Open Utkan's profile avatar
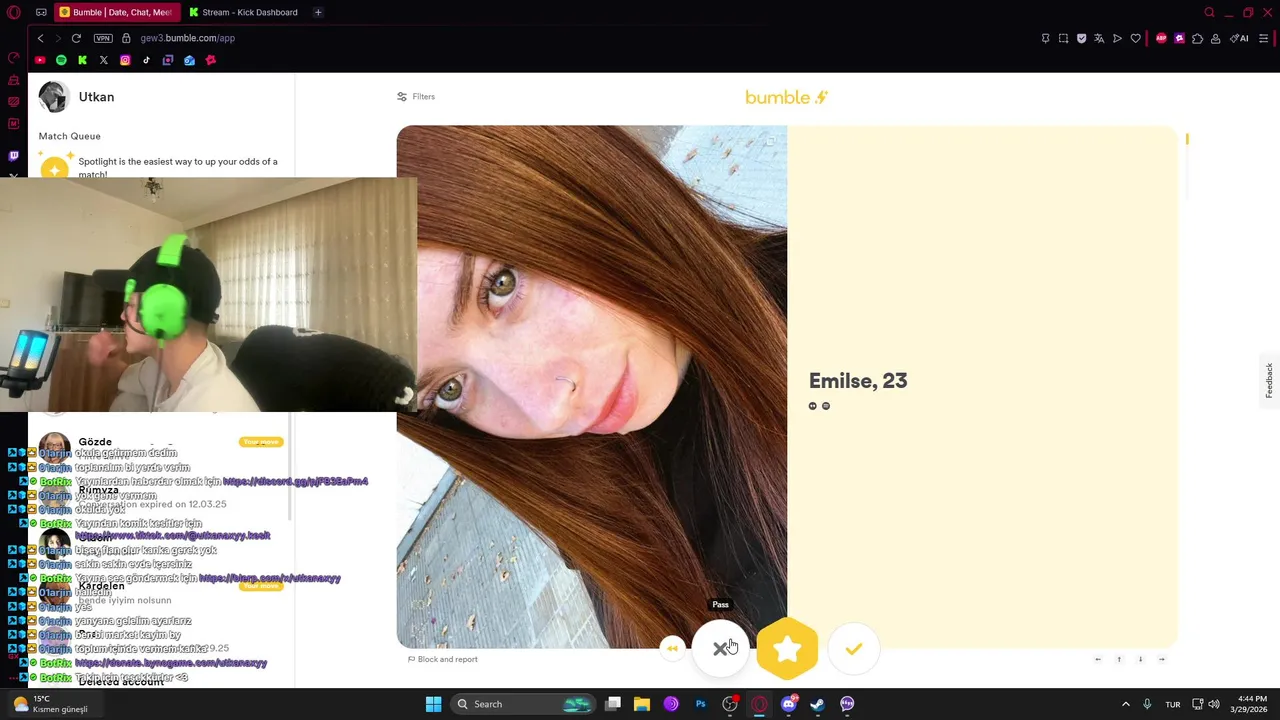The image size is (1280, 720). pyautogui.click(x=54, y=97)
